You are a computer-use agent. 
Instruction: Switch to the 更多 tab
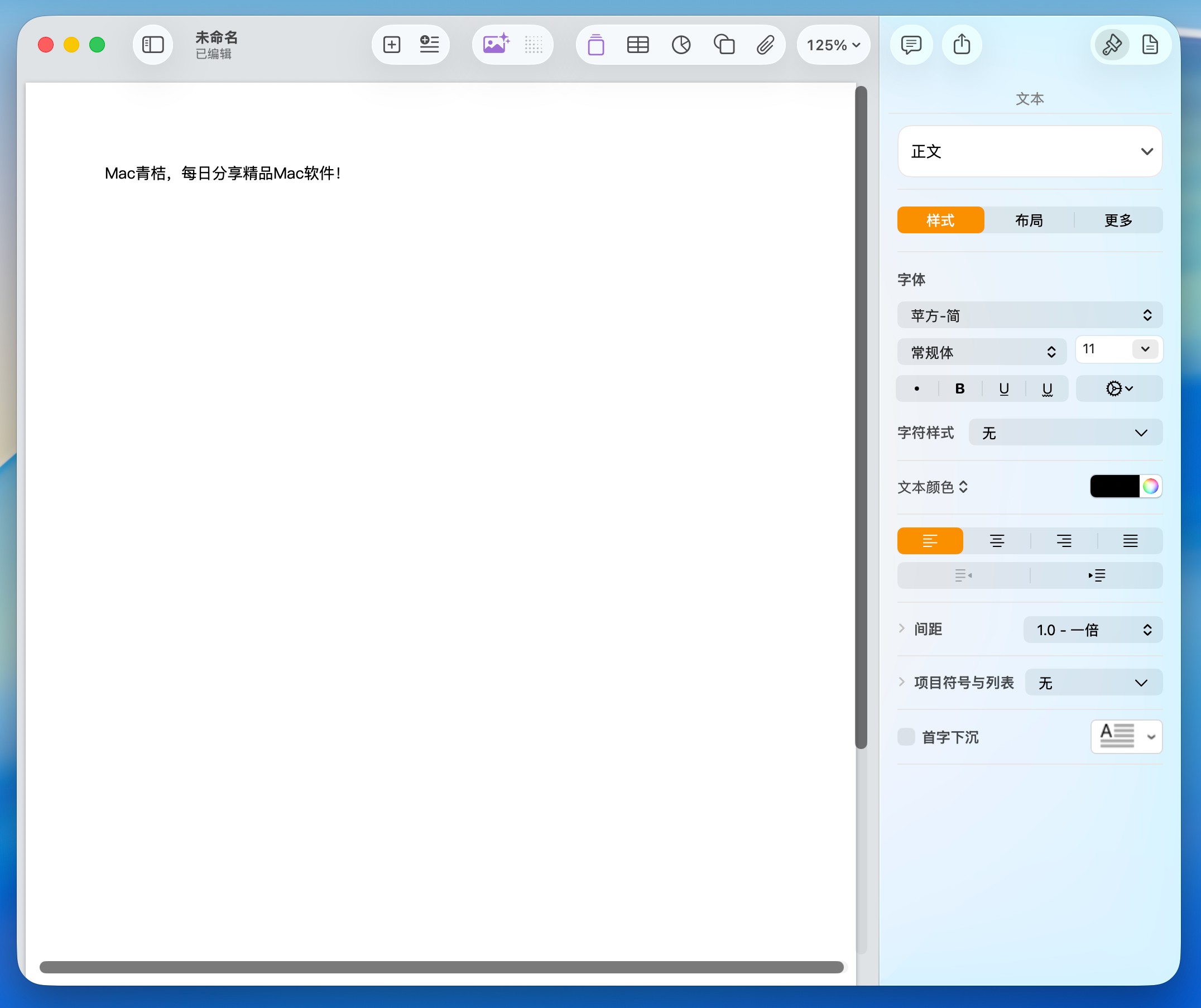coord(1118,220)
